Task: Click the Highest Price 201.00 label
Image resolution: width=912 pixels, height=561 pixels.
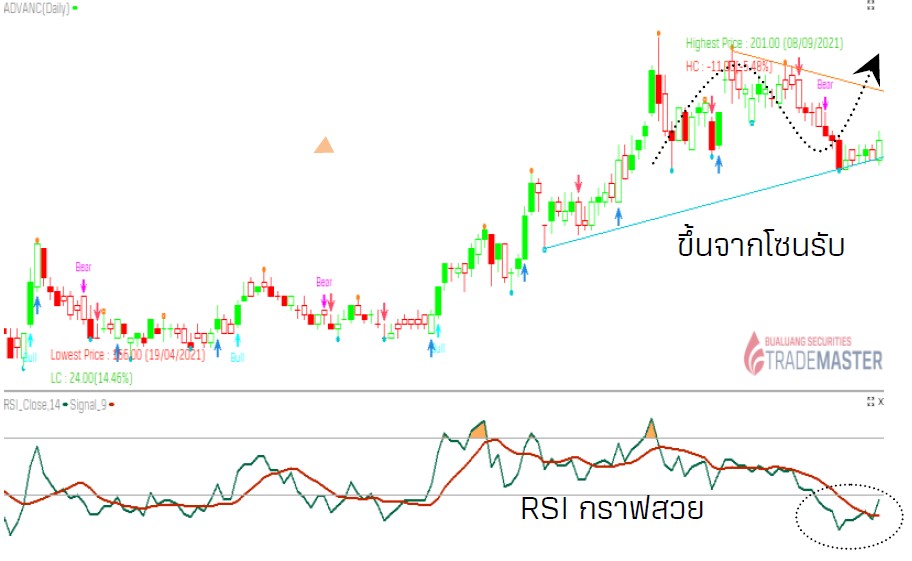Action: [x=764, y=43]
